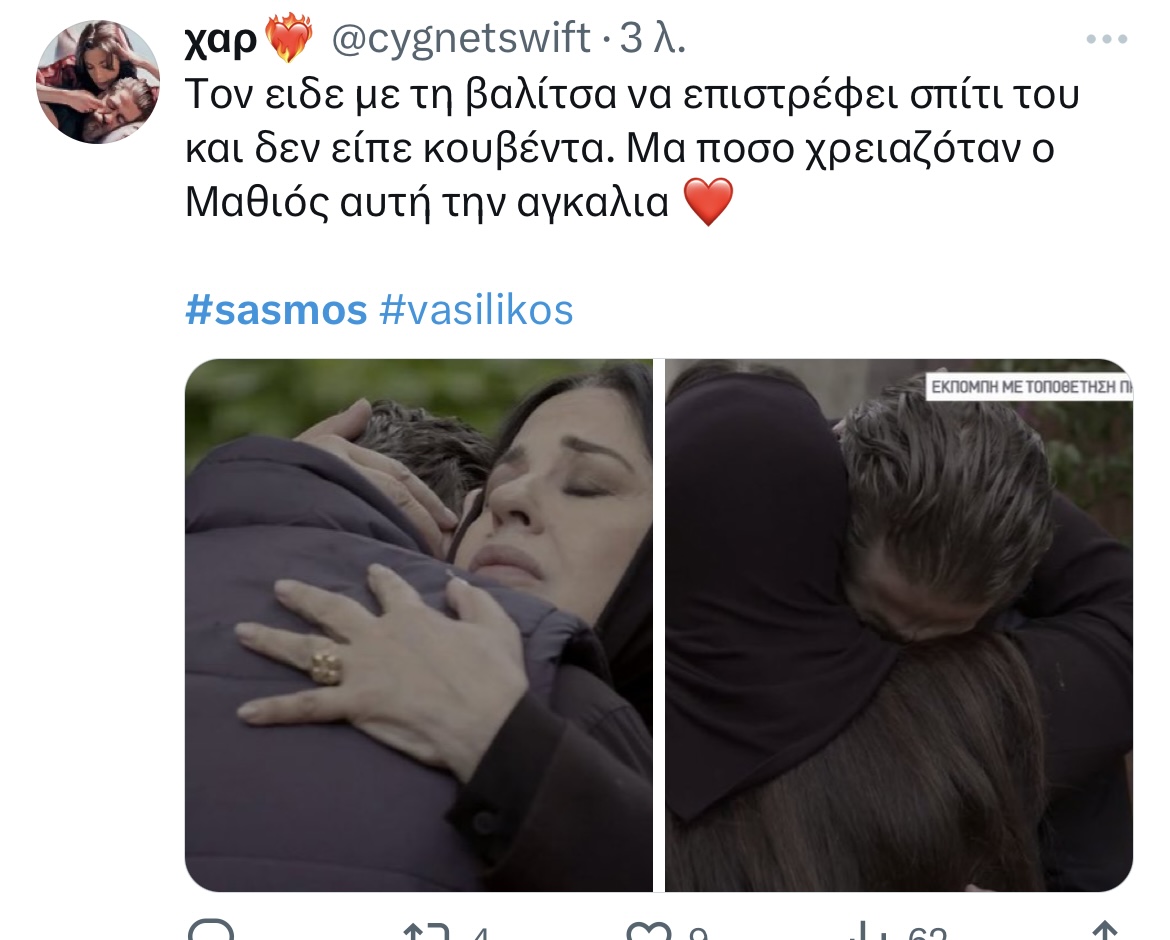This screenshot has width=1170, height=940.
Task: Click the tweet text about Μαθιός
Action: click(x=633, y=148)
